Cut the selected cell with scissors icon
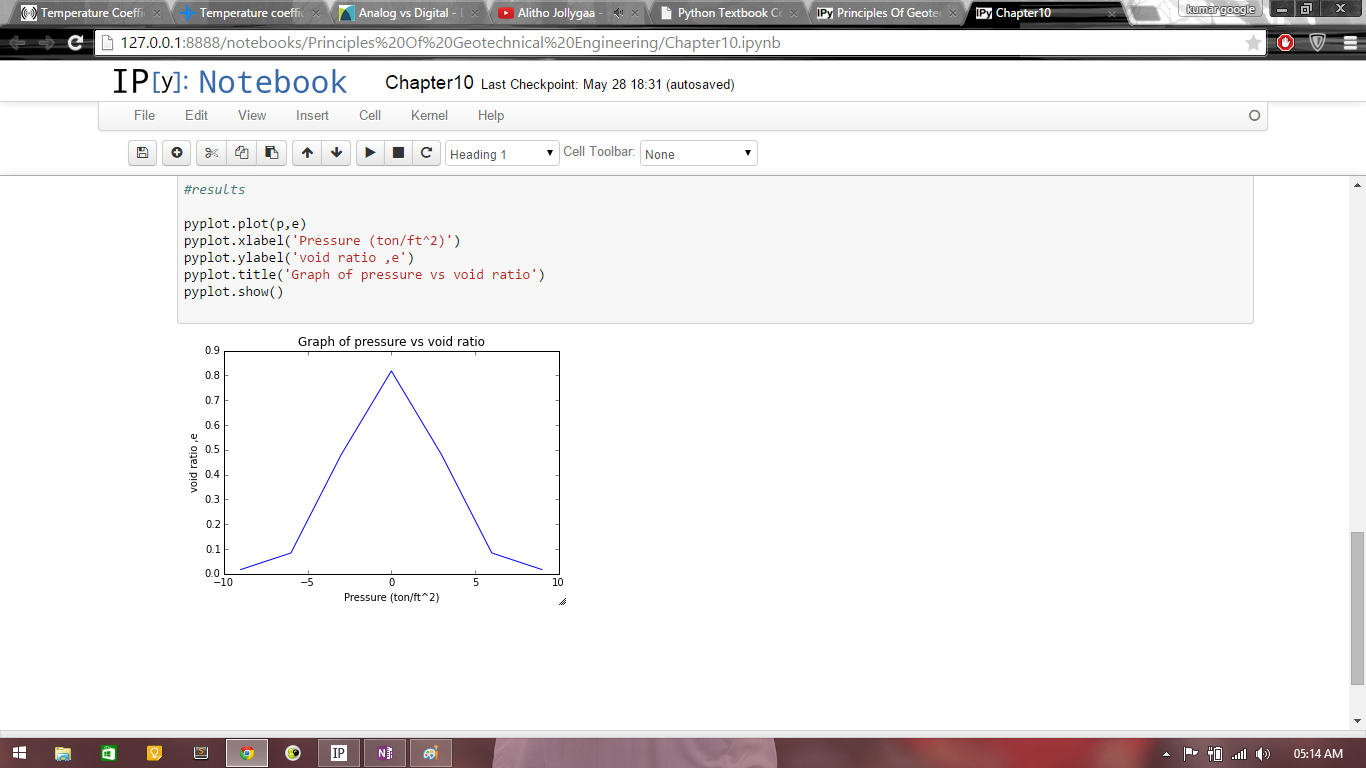This screenshot has height=768, width=1366. pos(211,153)
